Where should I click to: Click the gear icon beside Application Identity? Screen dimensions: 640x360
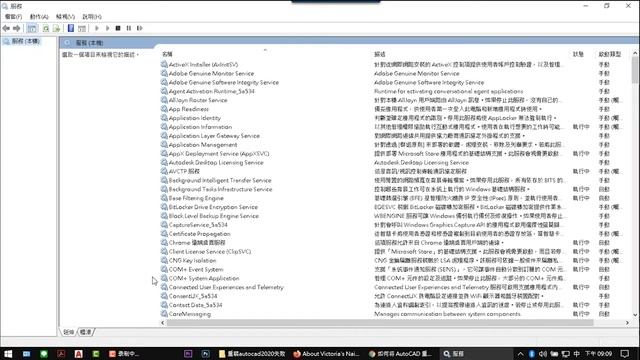(x=164, y=118)
